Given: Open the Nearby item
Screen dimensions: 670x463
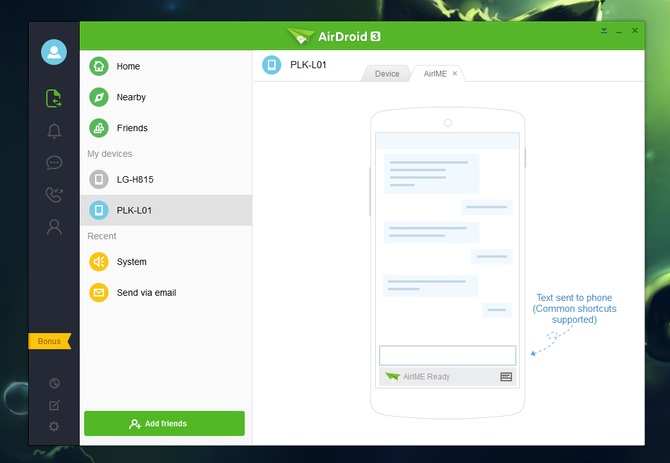Looking at the screenshot, I should coord(166,97).
